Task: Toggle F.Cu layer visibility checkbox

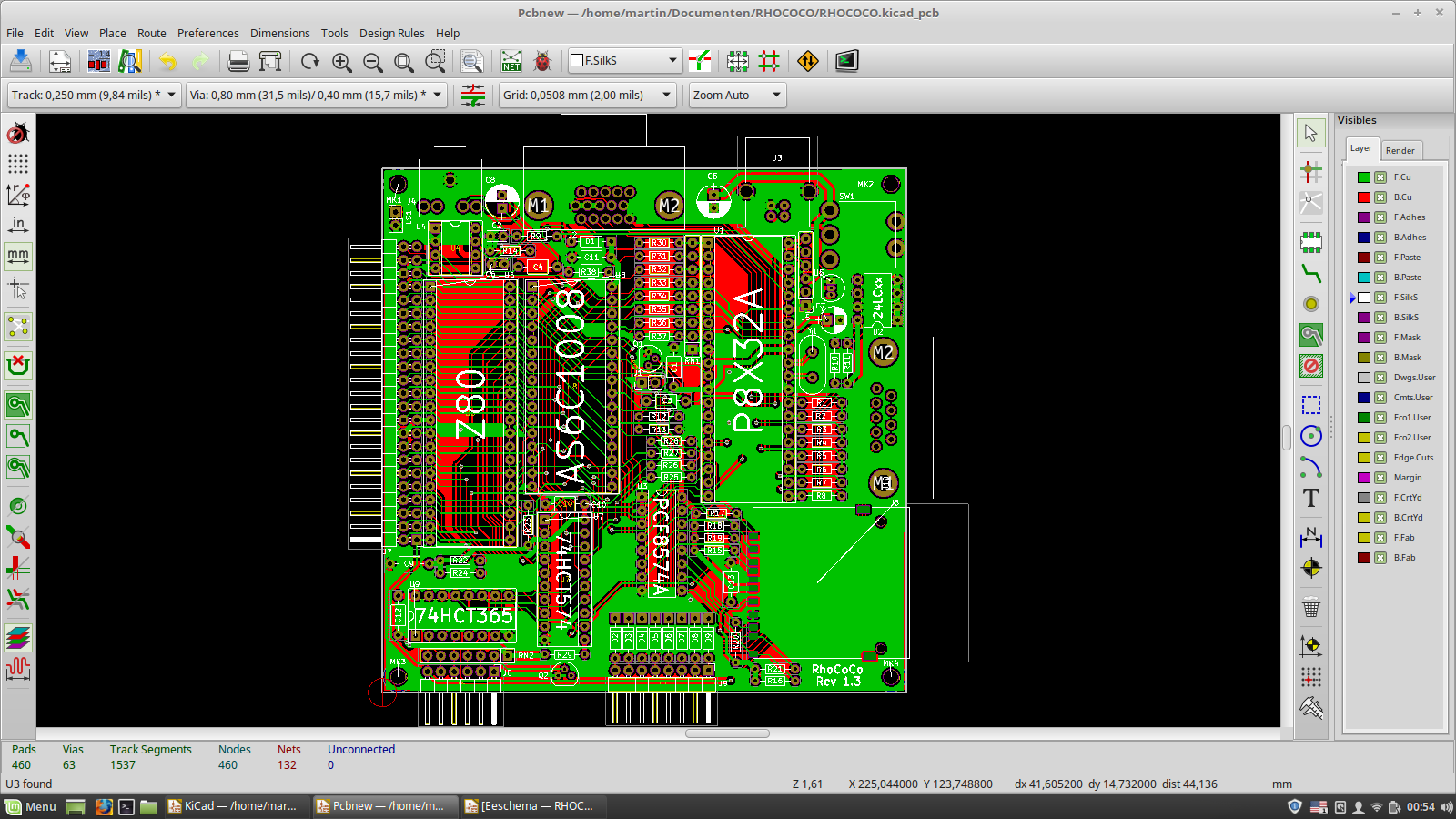Action: [1380, 177]
